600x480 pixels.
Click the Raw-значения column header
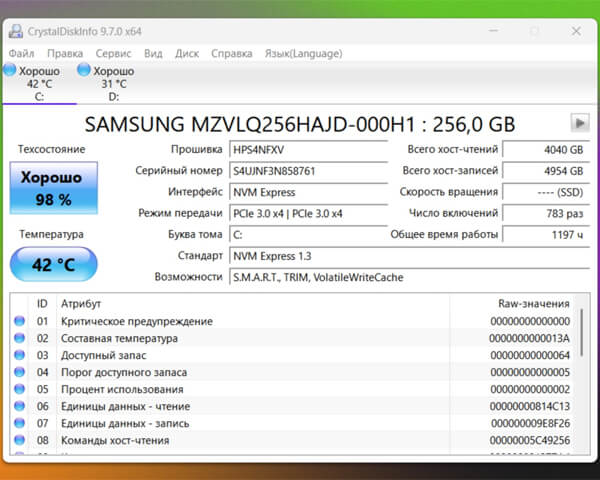click(512, 304)
